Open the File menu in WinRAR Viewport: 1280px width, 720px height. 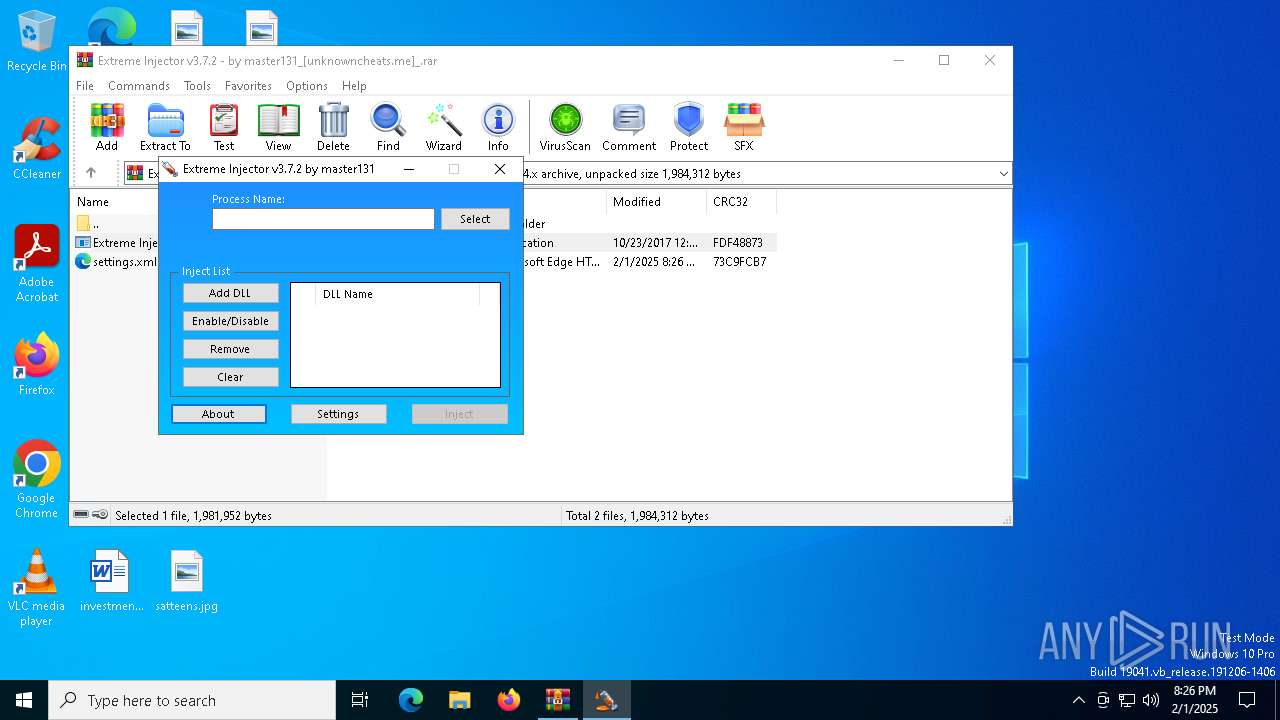pos(85,86)
